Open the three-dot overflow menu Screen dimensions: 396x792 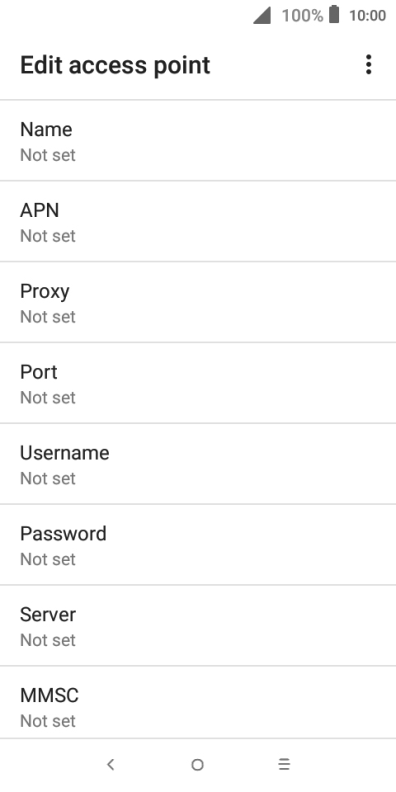pos(369,65)
